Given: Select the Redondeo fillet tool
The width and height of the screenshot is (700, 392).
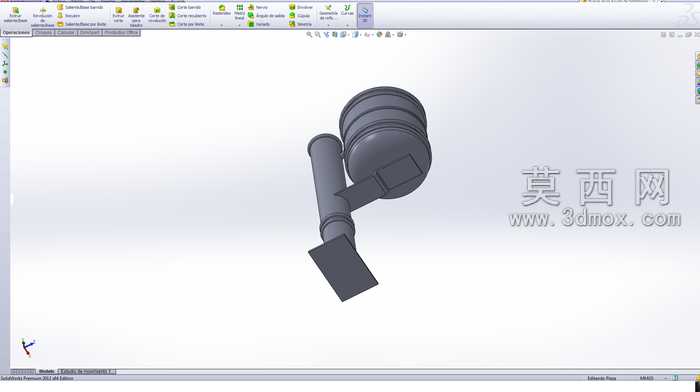Looking at the screenshot, I should 221,10.
